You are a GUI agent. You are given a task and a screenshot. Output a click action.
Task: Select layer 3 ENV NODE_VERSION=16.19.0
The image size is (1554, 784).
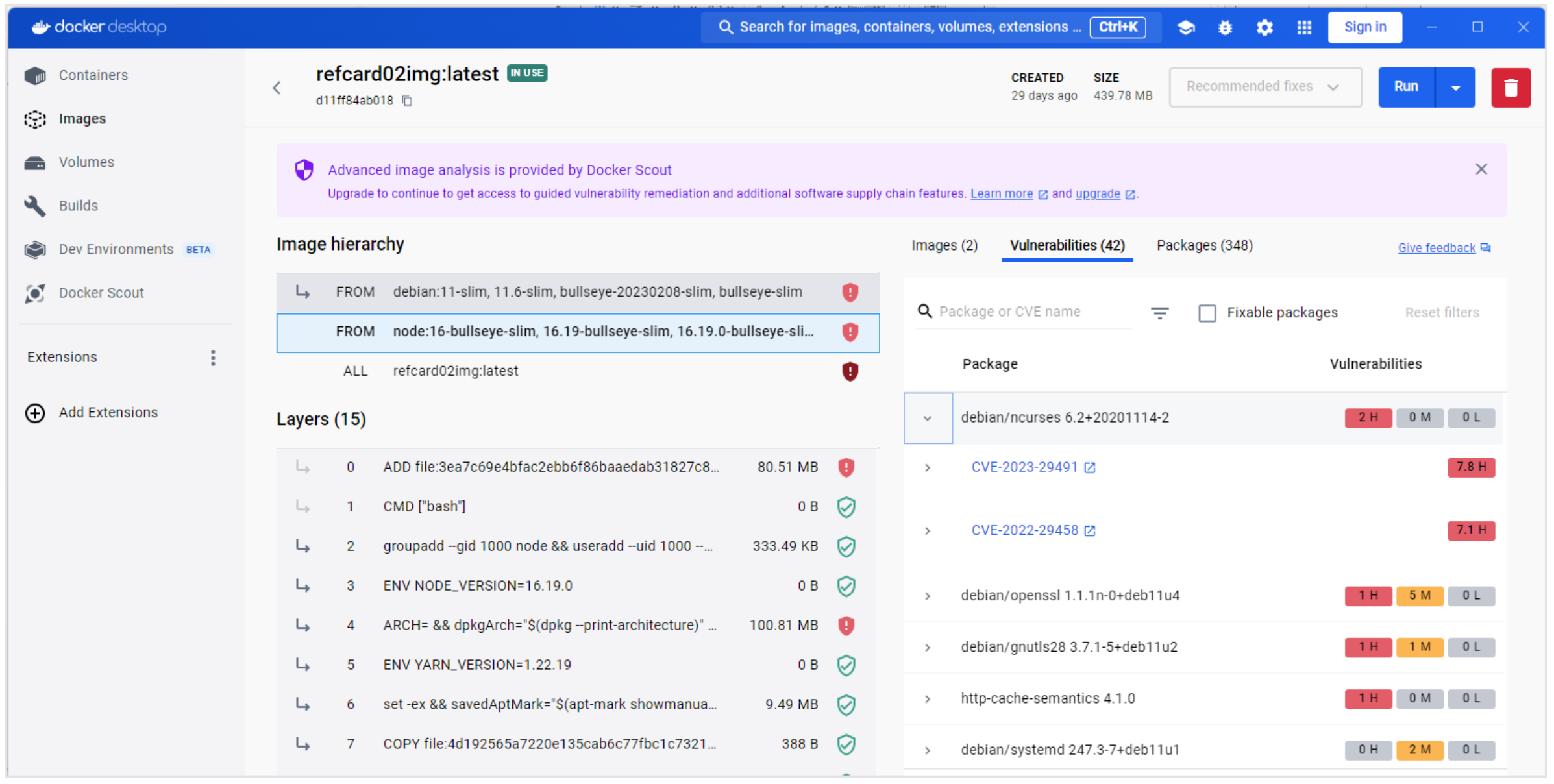578,586
